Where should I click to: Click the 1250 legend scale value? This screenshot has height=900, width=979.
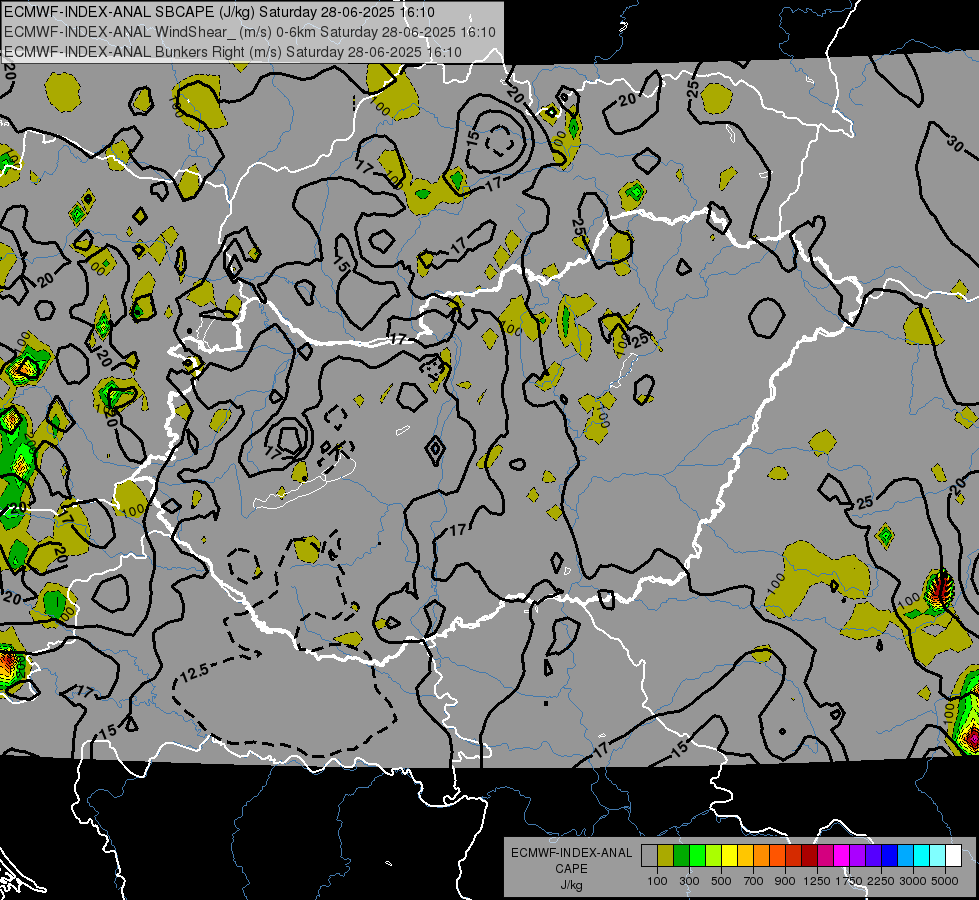coord(817,881)
